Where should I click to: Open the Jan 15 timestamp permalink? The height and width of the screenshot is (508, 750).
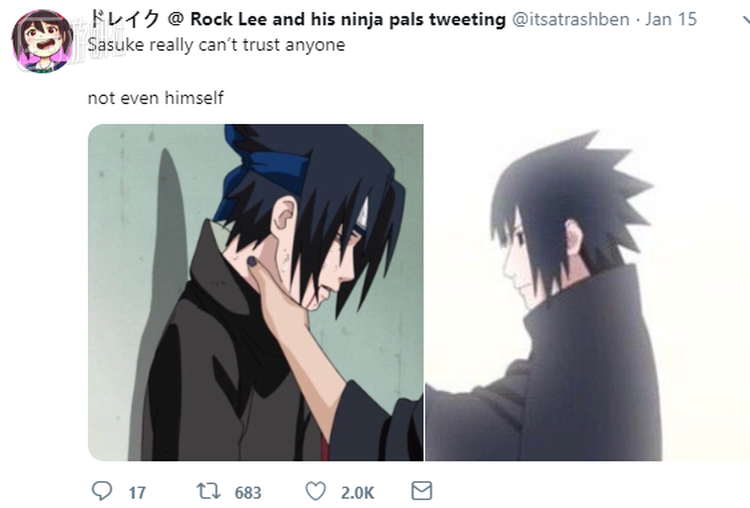click(x=671, y=20)
